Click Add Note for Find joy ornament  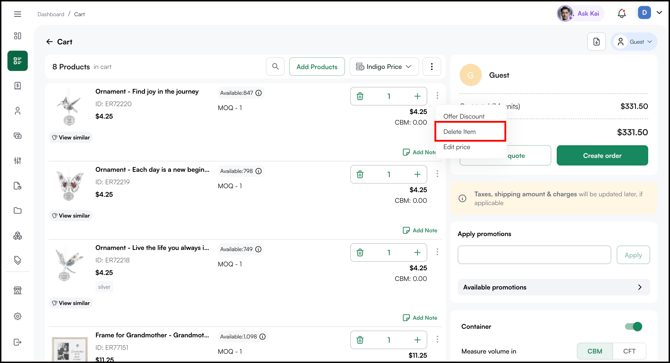[420, 152]
